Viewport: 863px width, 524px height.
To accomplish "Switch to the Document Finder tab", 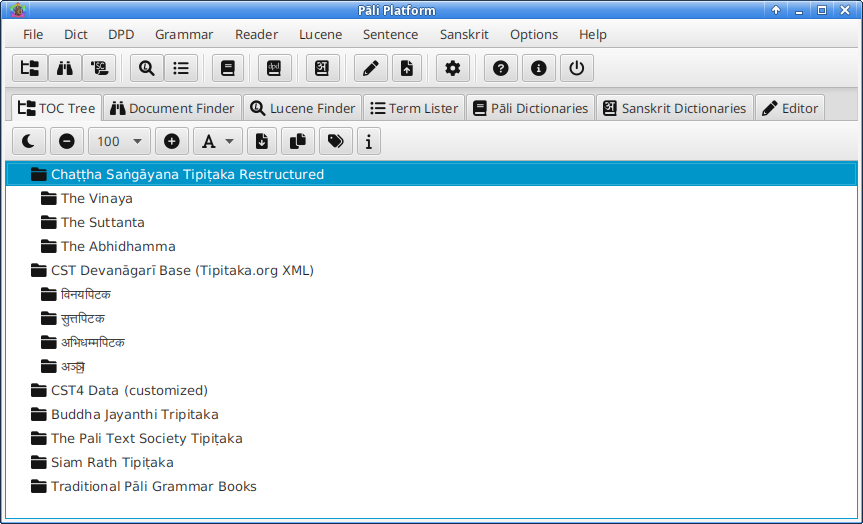I will (172, 108).
